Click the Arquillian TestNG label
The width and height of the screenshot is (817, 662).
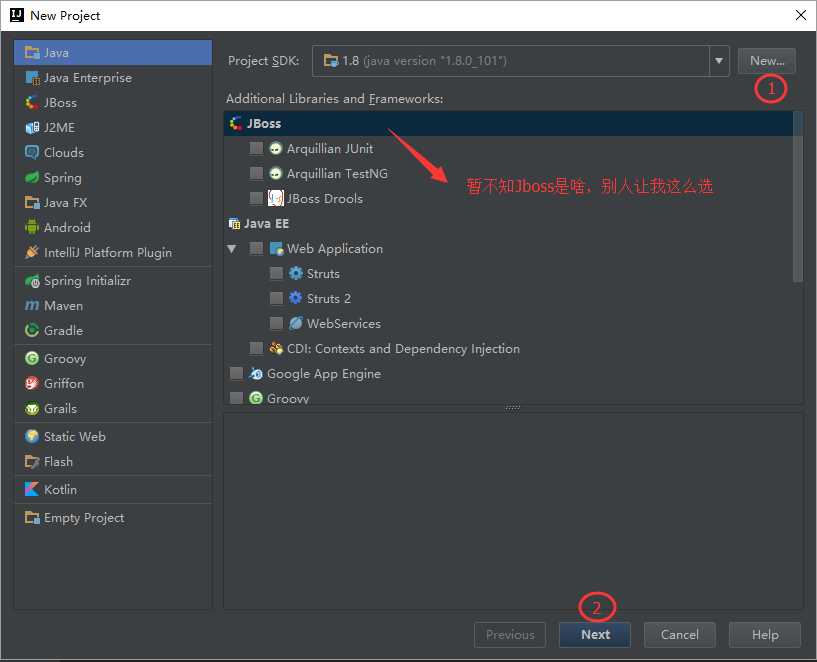337,173
